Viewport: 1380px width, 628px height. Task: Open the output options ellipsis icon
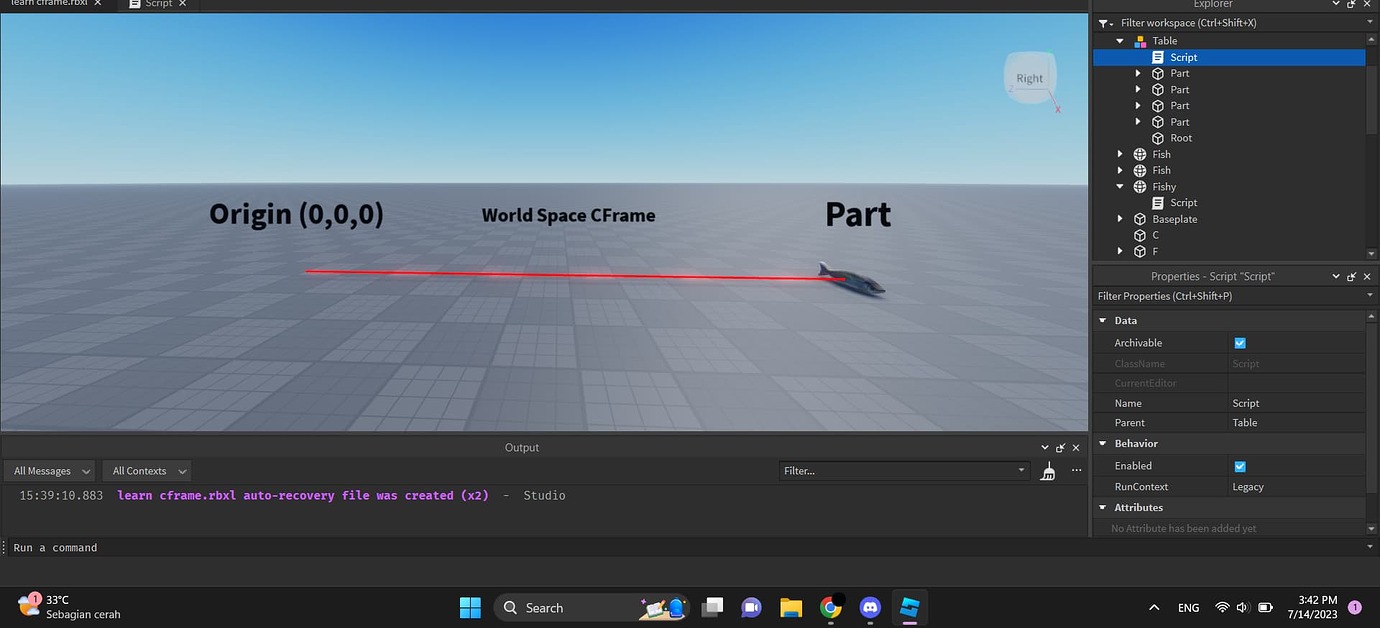[x=1076, y=470]
